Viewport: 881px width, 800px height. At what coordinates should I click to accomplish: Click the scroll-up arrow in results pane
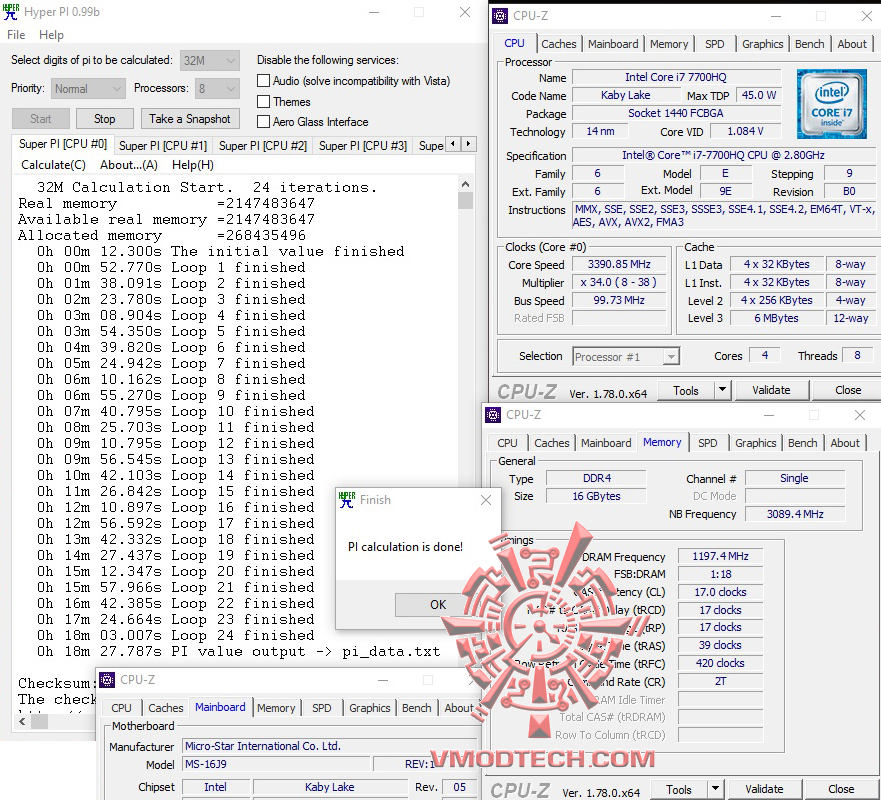465,184
